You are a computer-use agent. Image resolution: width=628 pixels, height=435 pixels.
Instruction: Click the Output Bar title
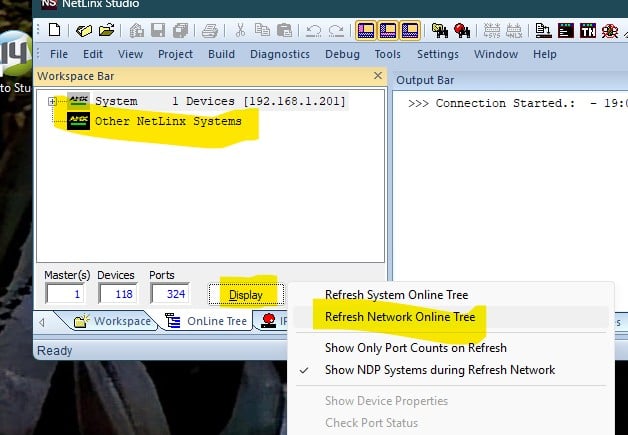click(425, 80)
